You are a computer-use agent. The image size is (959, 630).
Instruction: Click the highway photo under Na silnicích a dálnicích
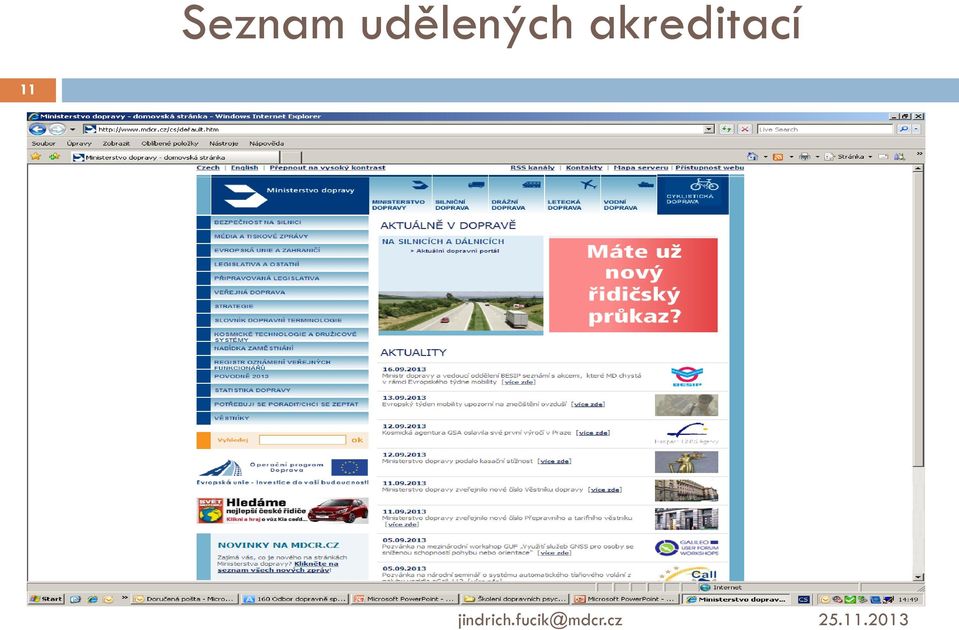click(461, 312)
